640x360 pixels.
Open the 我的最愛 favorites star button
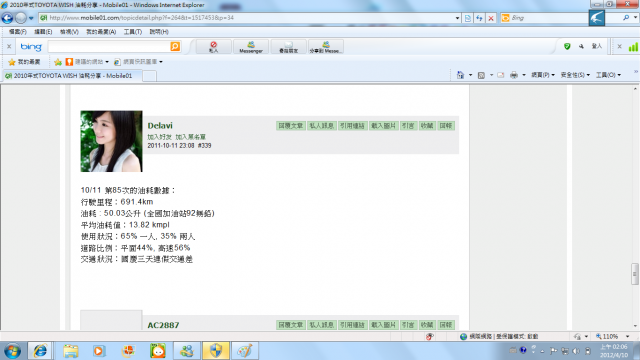tap(24, 62)
